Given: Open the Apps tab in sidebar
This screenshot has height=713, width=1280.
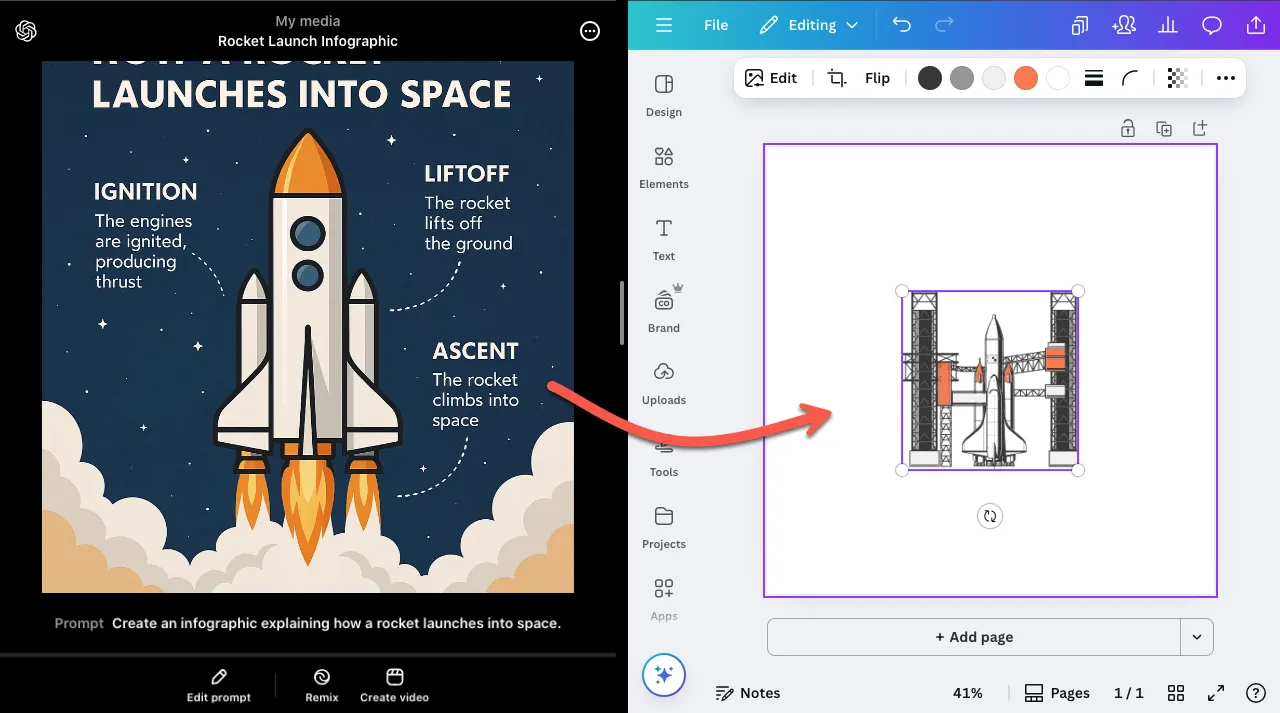Looking at the screenshot, I should coord(664,599).
